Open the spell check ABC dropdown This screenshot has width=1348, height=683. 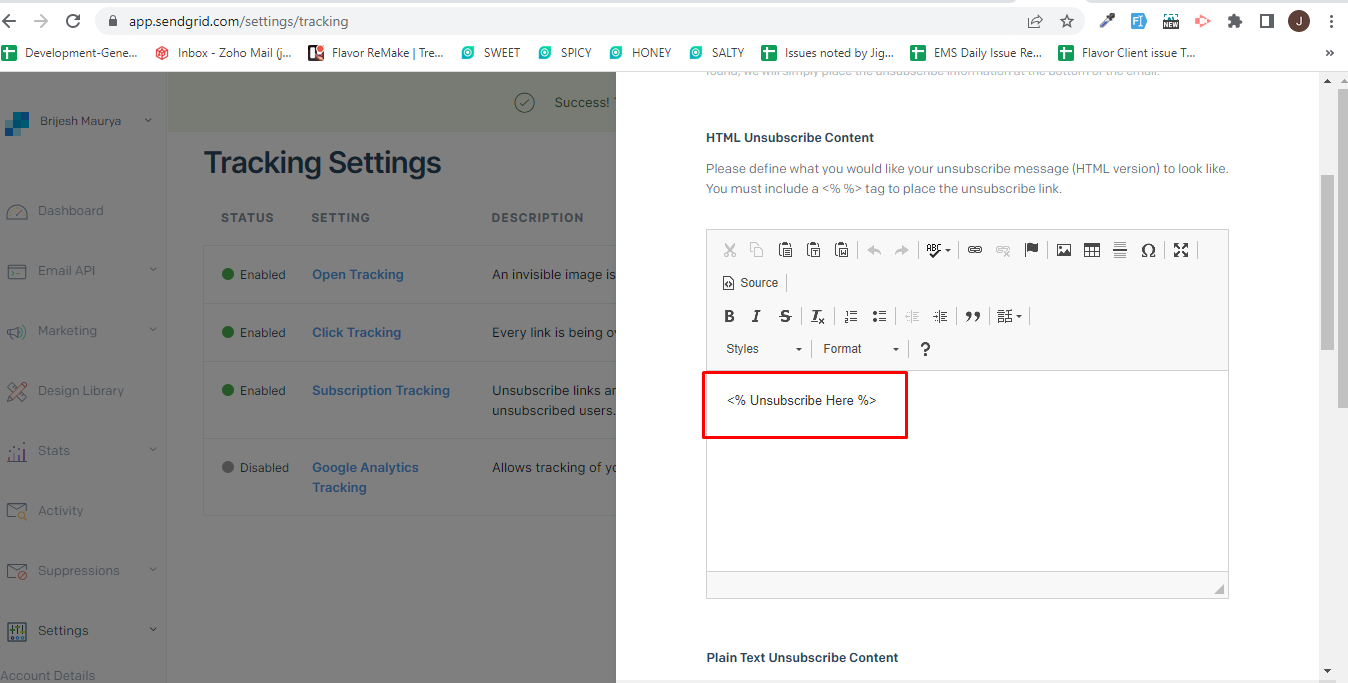pos(938,250)
